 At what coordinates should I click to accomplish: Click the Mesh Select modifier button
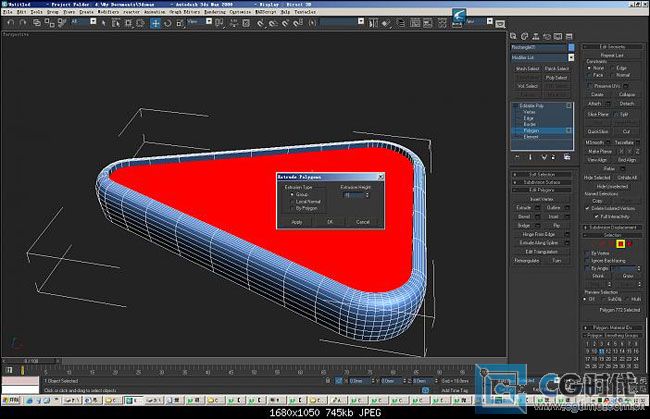[x=527, y=69]
